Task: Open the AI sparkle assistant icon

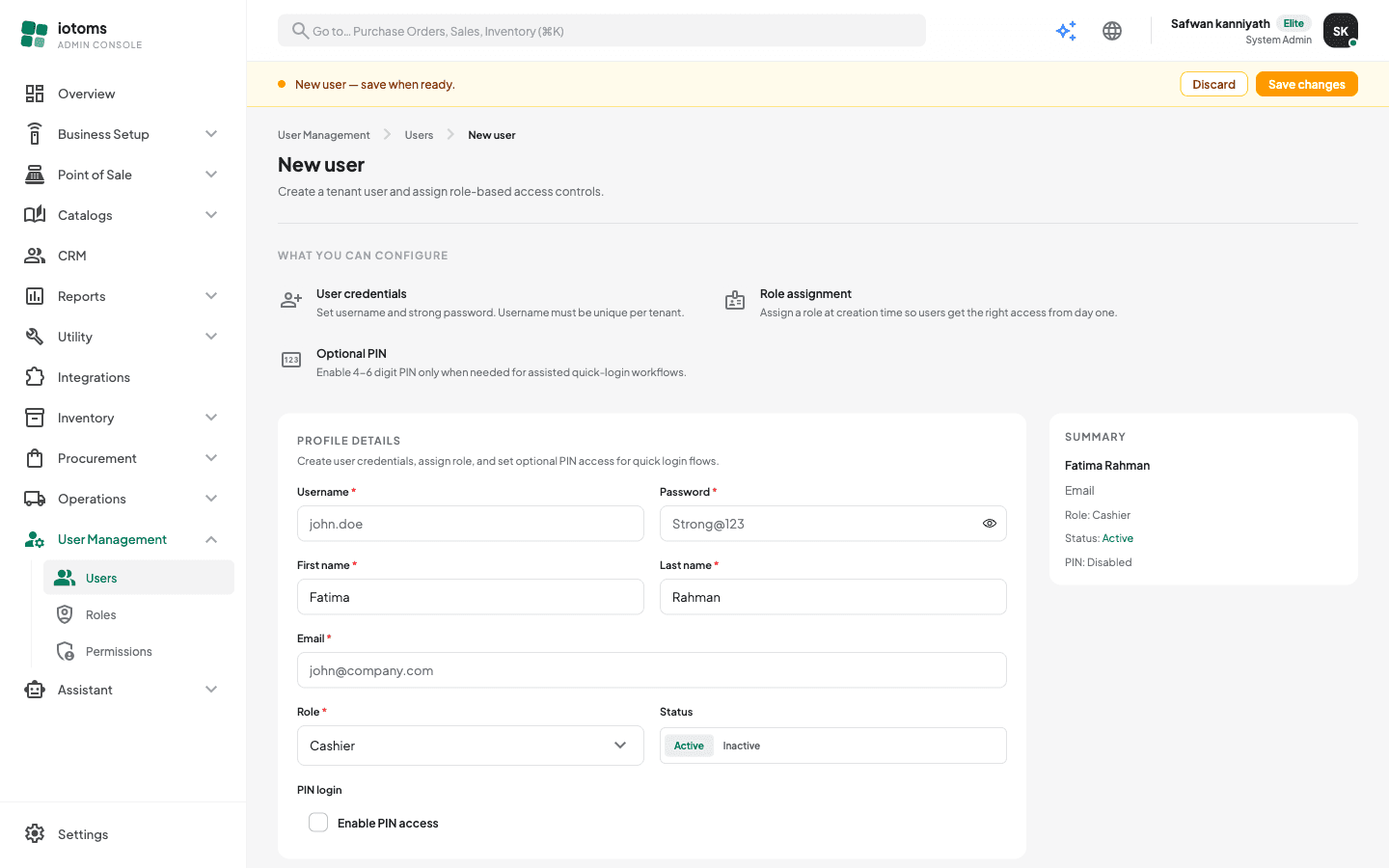Action: click(1066, 31)
